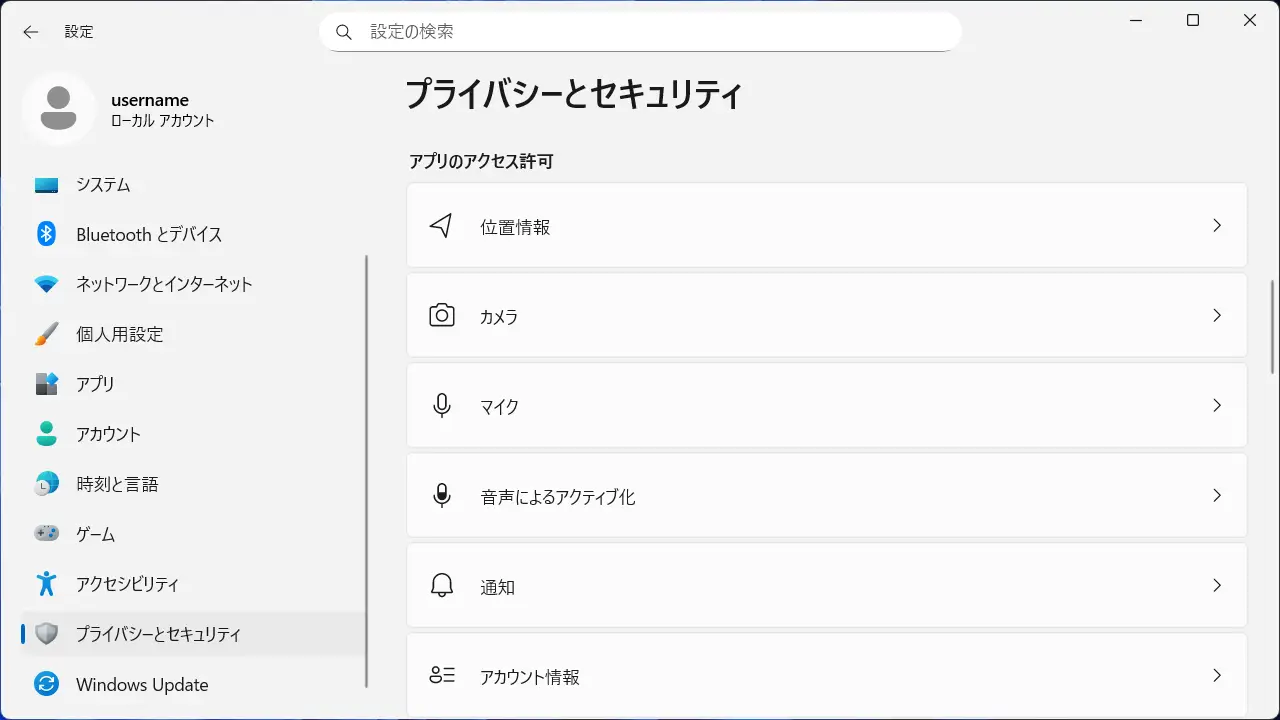Click the paintbrush icon for 個人用設定
1280x720 pixels.
(46, 334)
